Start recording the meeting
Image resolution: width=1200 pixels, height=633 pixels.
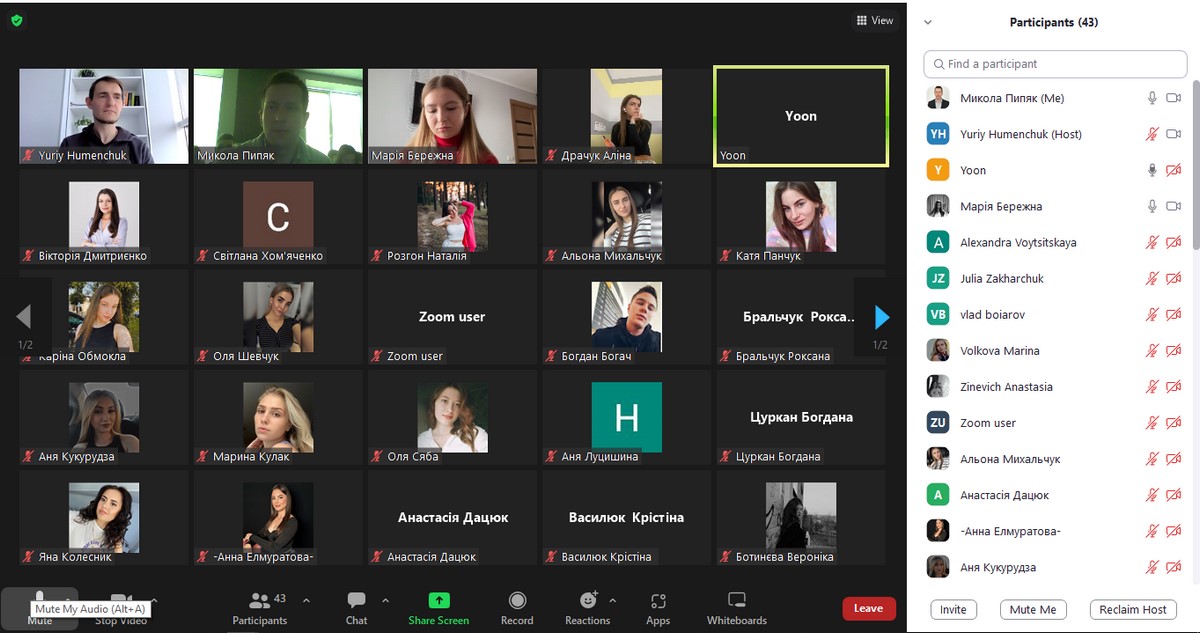517,607
